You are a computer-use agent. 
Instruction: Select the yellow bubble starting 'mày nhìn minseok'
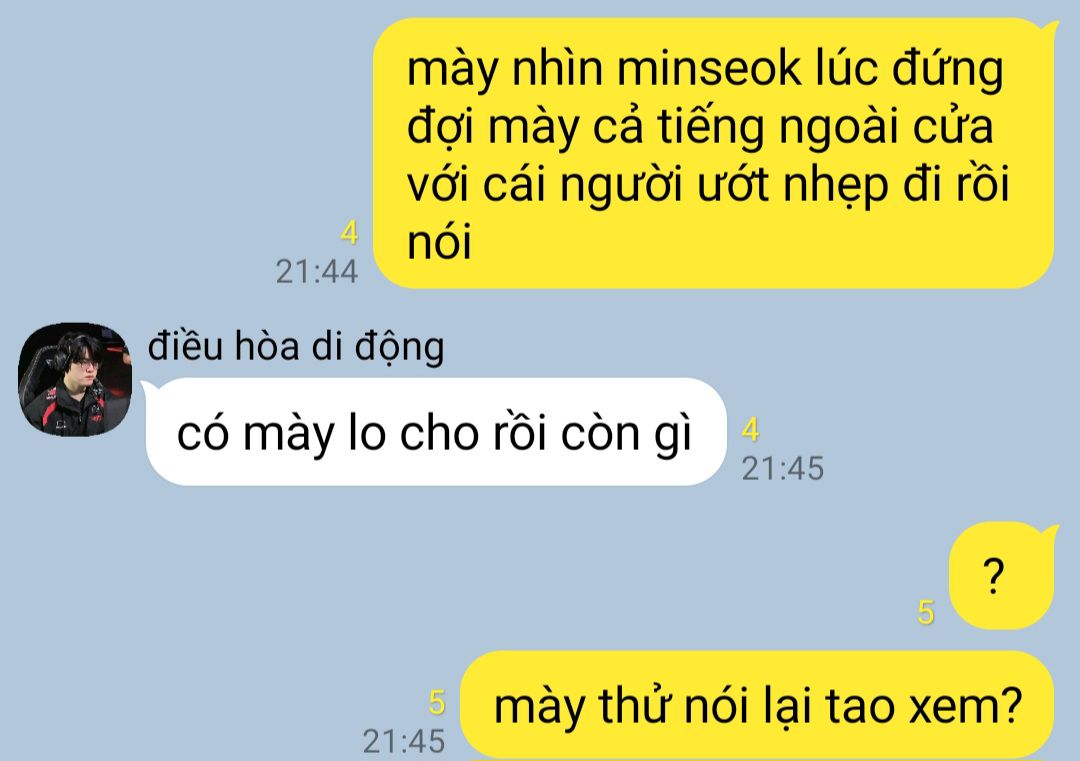(x=715, y=153)
